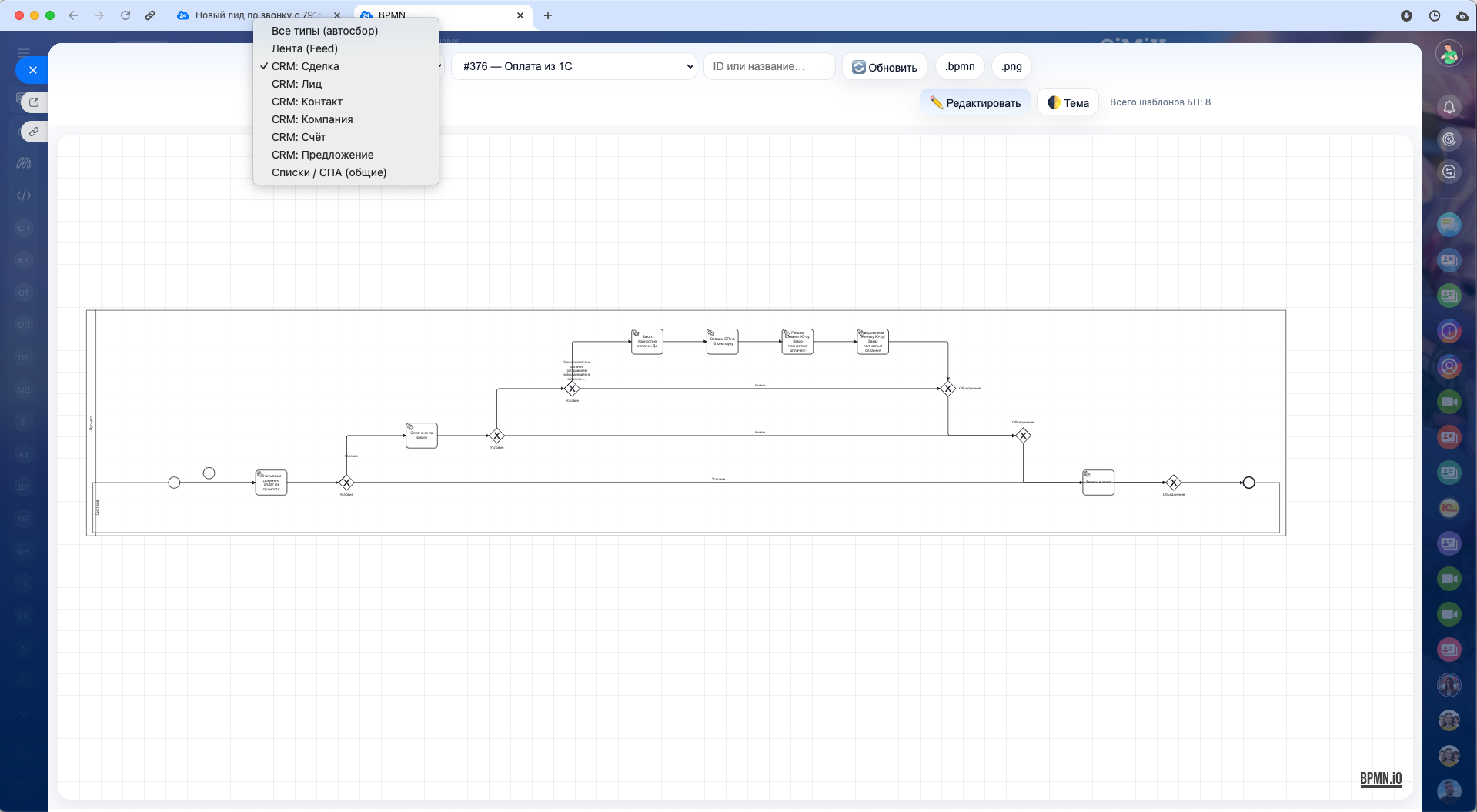Click the code brackets sidebar icon

click(24, 195)
